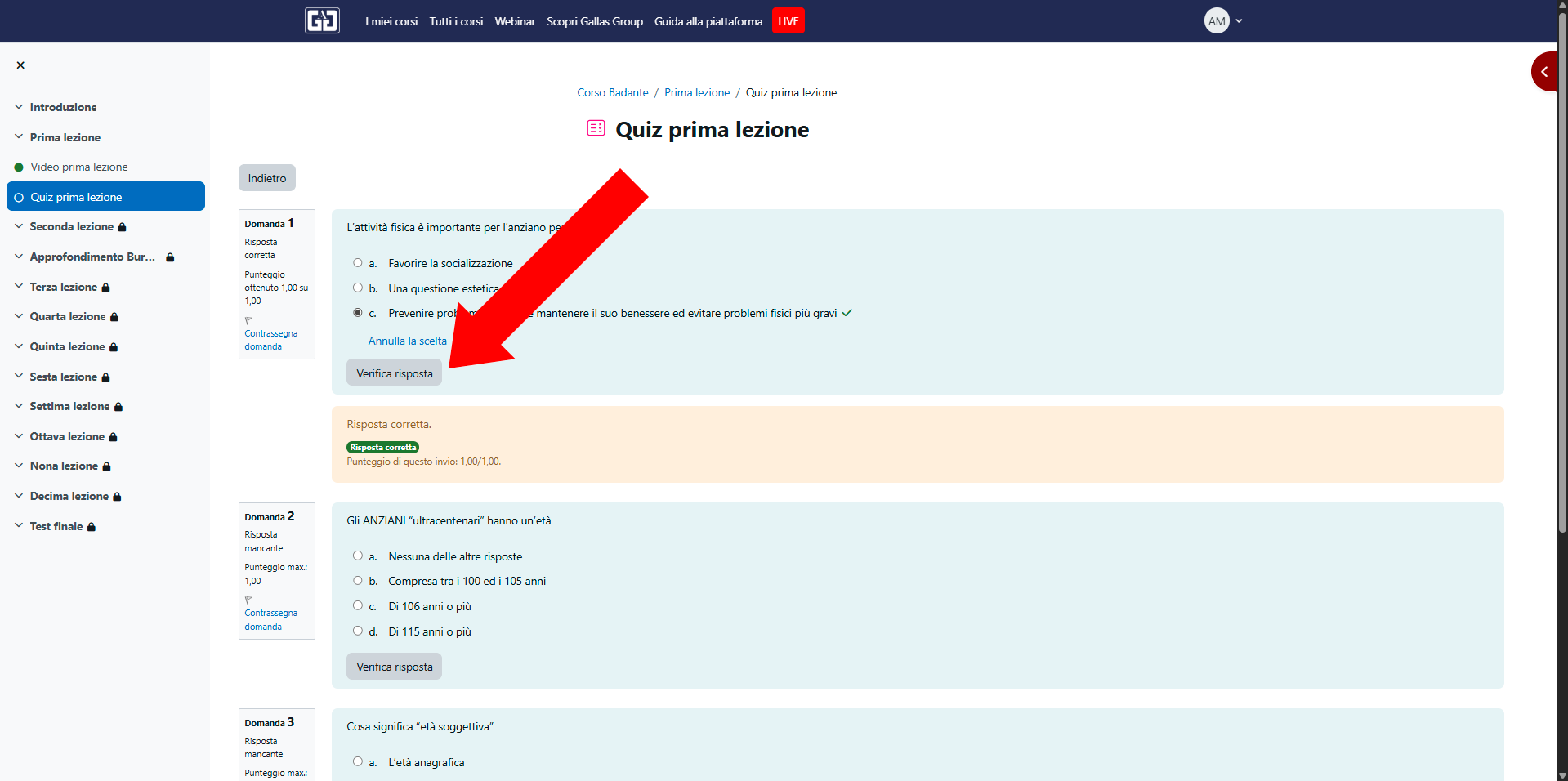Click the flag icon for Domanda 1
This screenshot has height=781, width=1568.
(x=248, y=320)
